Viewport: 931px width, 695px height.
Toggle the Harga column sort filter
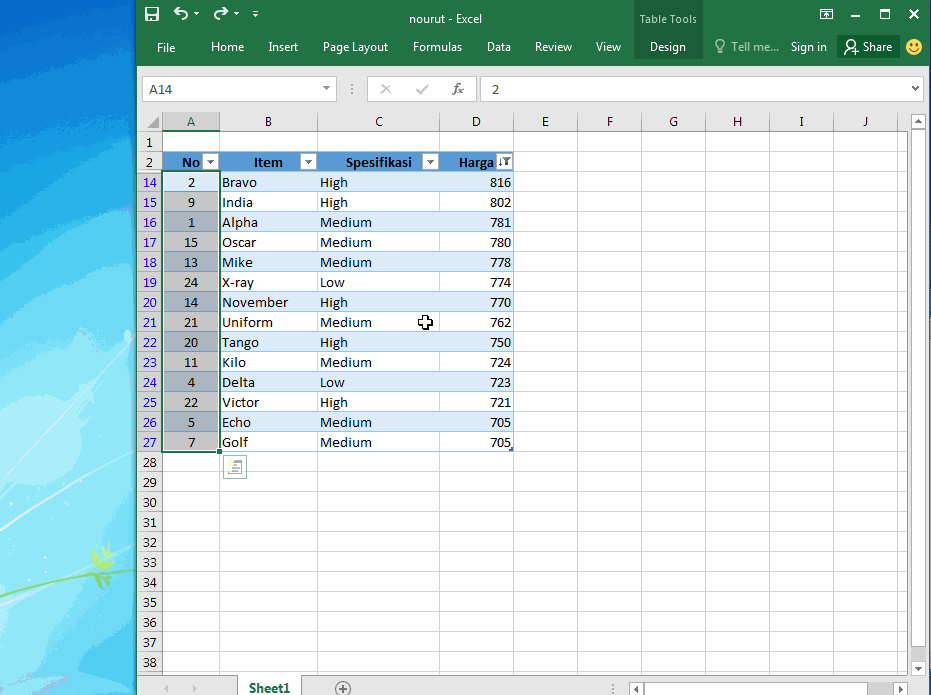pyautogui.click(x=505, y=161)
